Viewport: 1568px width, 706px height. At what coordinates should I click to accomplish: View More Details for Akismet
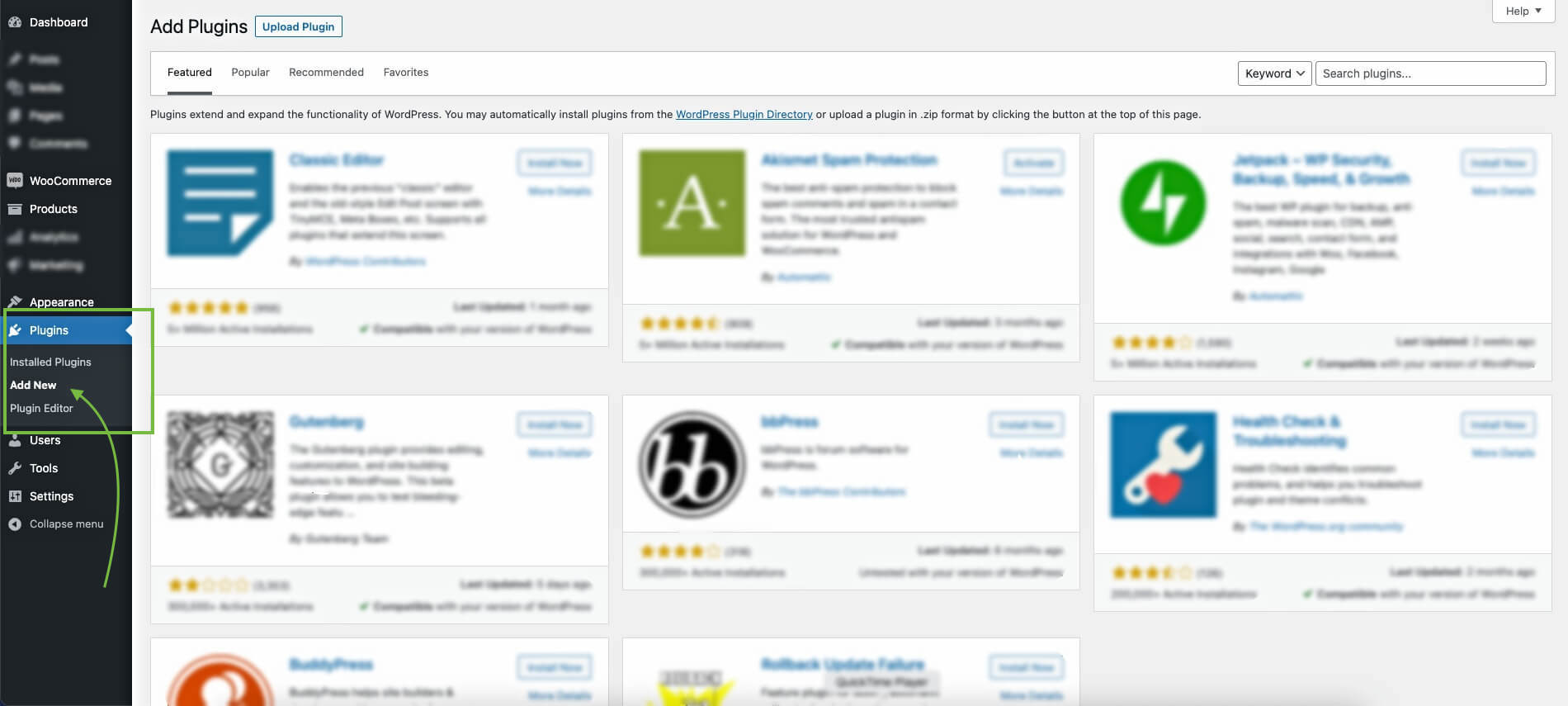pos(1032,192)
